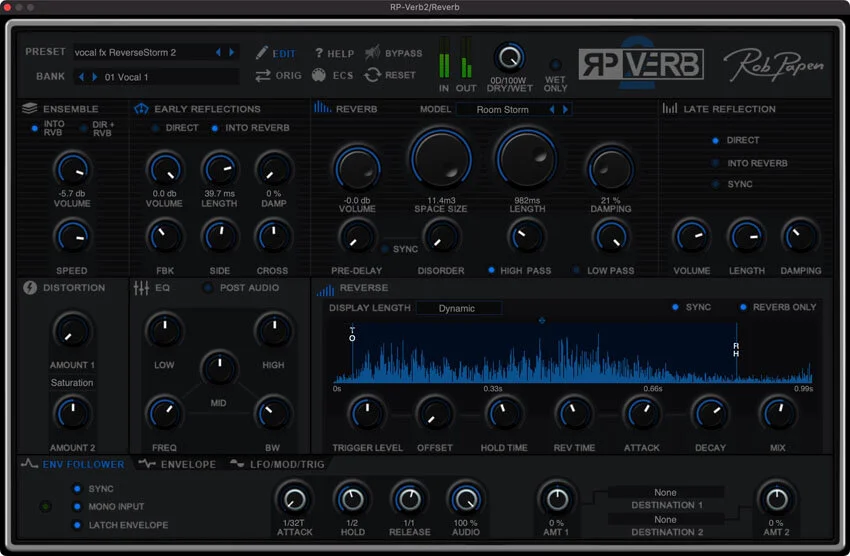Click the OUT level meter

tap(466, 59)
